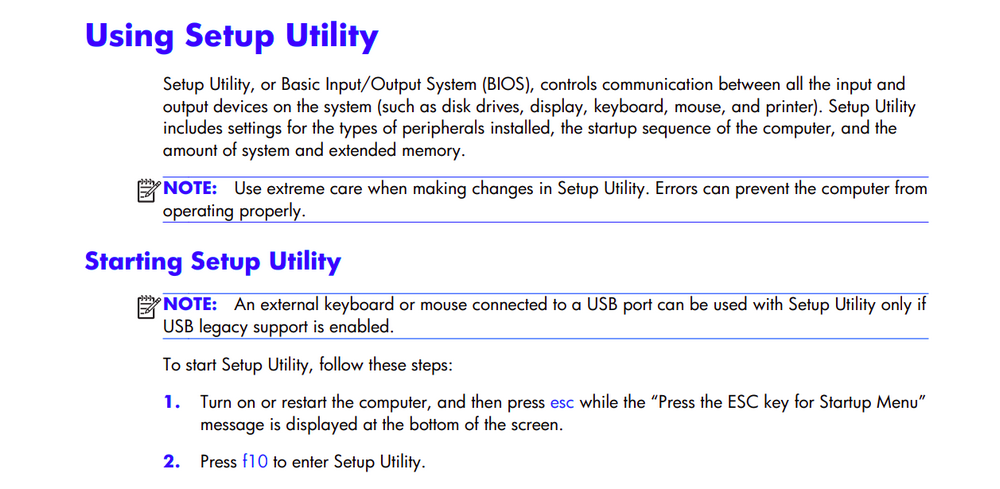Screen dimensions: 1000x489
Task: Click the words "operating properly" in the first note
Action: [x=234, y=211]
